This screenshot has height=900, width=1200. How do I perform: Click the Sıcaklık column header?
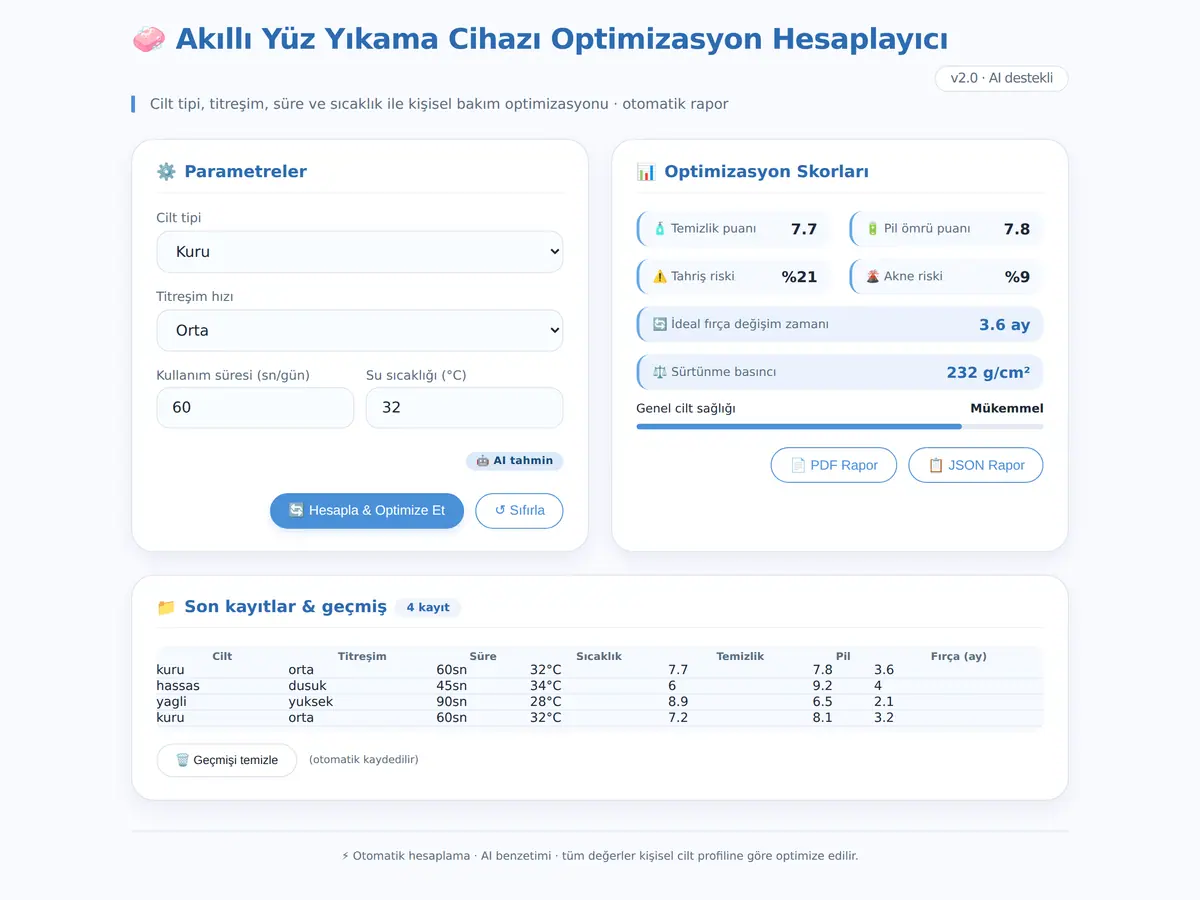point(599,657)
